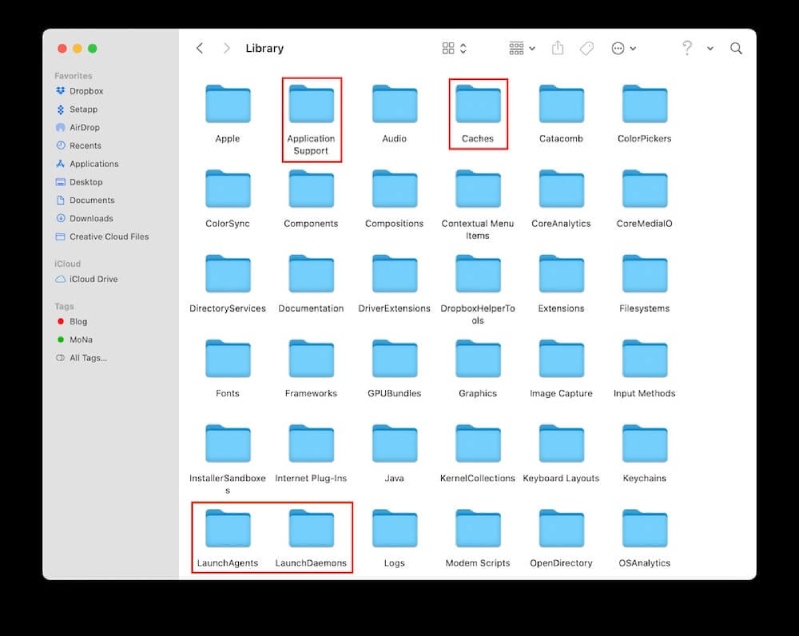Open All Tags… in the sidebar

tap(82, 358)
